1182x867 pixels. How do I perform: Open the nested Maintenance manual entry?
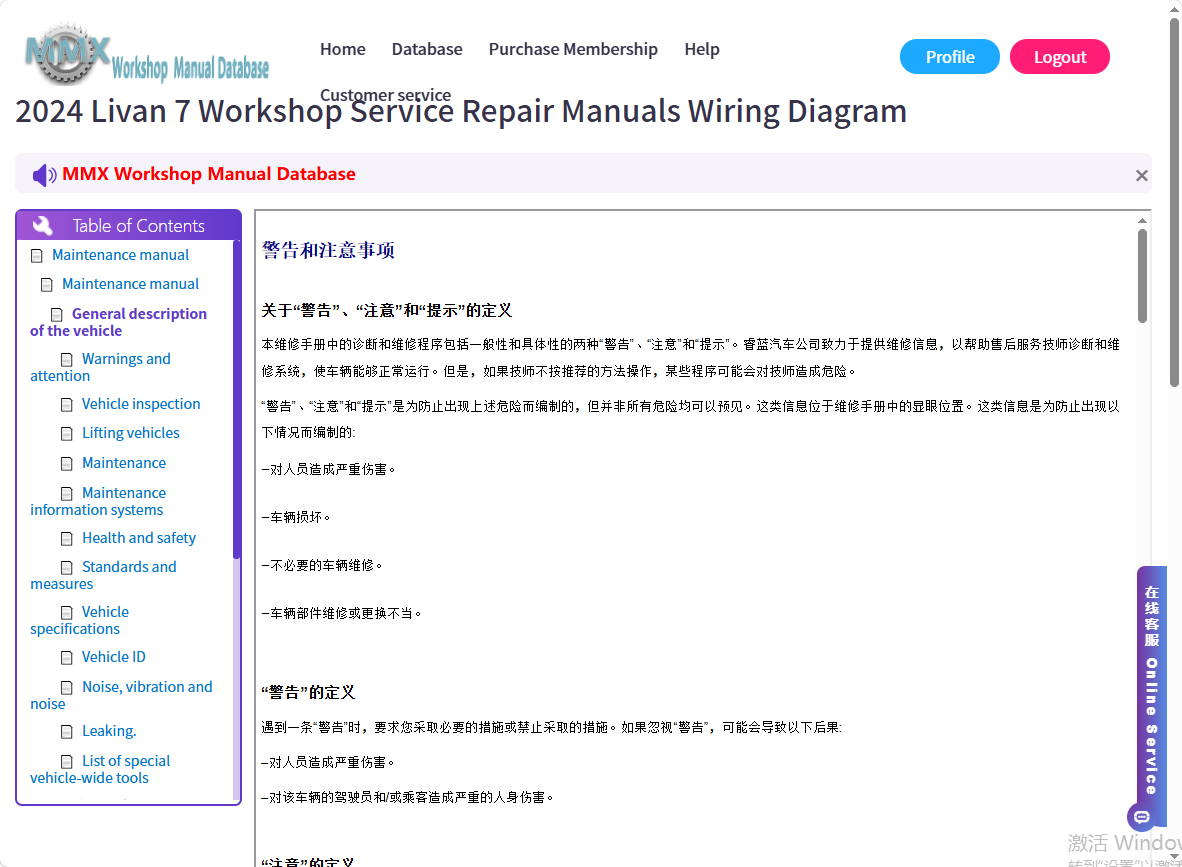[130, 284]
